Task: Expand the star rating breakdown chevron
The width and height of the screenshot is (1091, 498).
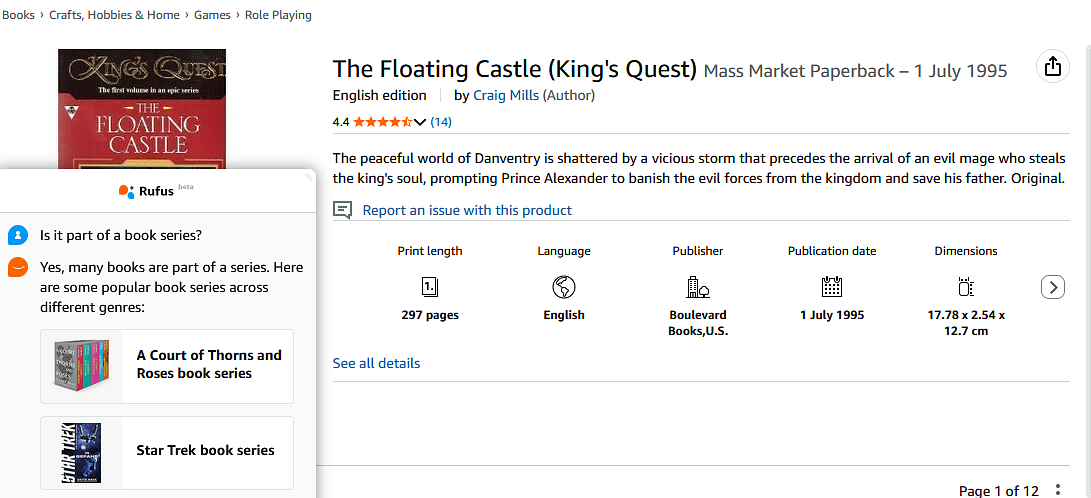Action: coord(420,122)
